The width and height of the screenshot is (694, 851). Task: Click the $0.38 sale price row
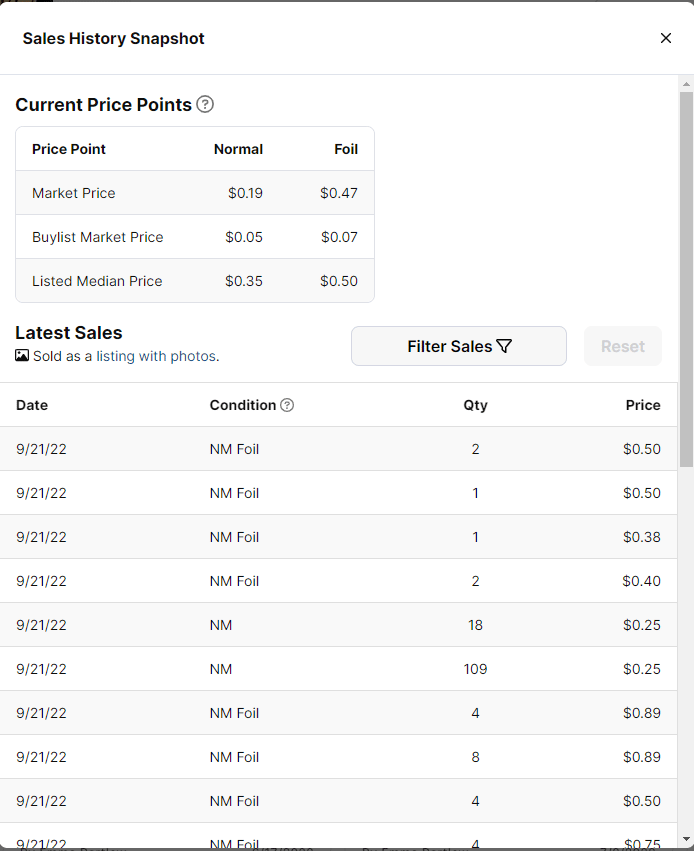[338, 537]
